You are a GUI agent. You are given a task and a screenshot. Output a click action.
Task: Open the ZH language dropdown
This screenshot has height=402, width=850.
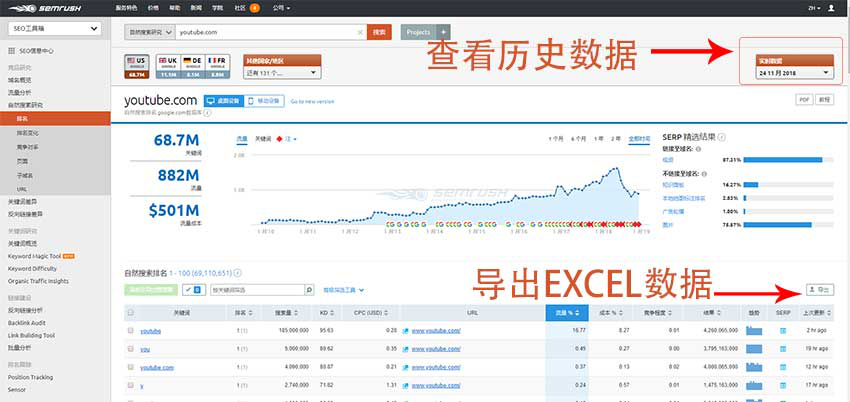[814, 8]
